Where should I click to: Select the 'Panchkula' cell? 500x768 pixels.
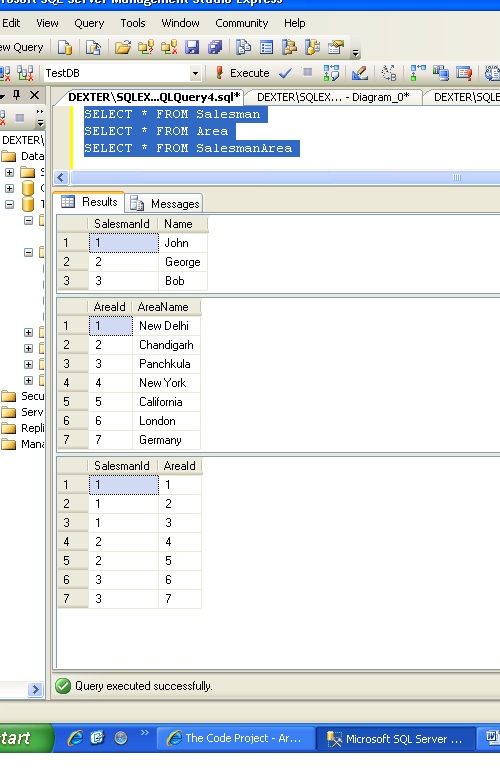(x=166, y=364)
